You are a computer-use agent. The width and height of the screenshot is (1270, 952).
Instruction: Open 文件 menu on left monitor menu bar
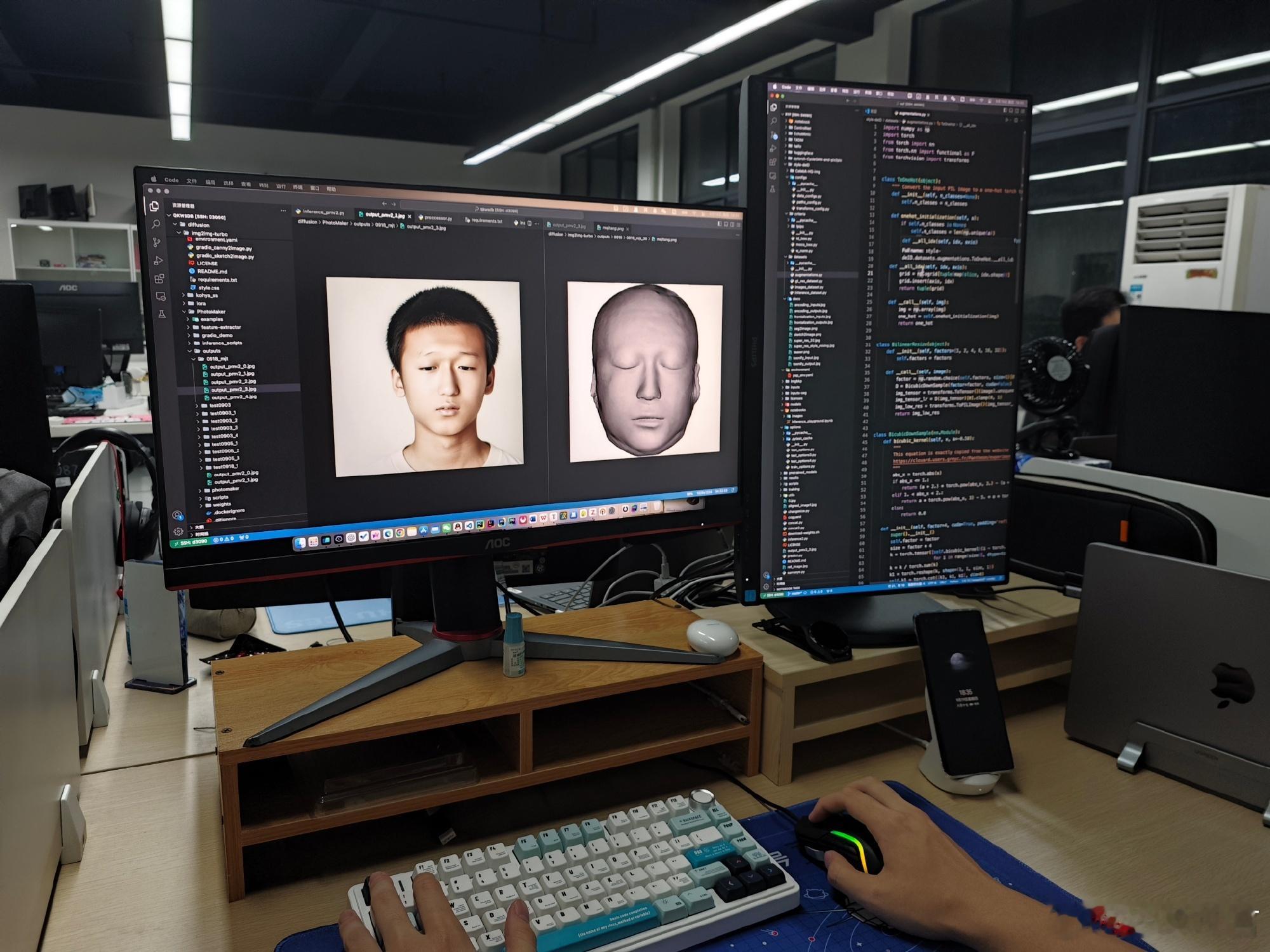[192, 182]
